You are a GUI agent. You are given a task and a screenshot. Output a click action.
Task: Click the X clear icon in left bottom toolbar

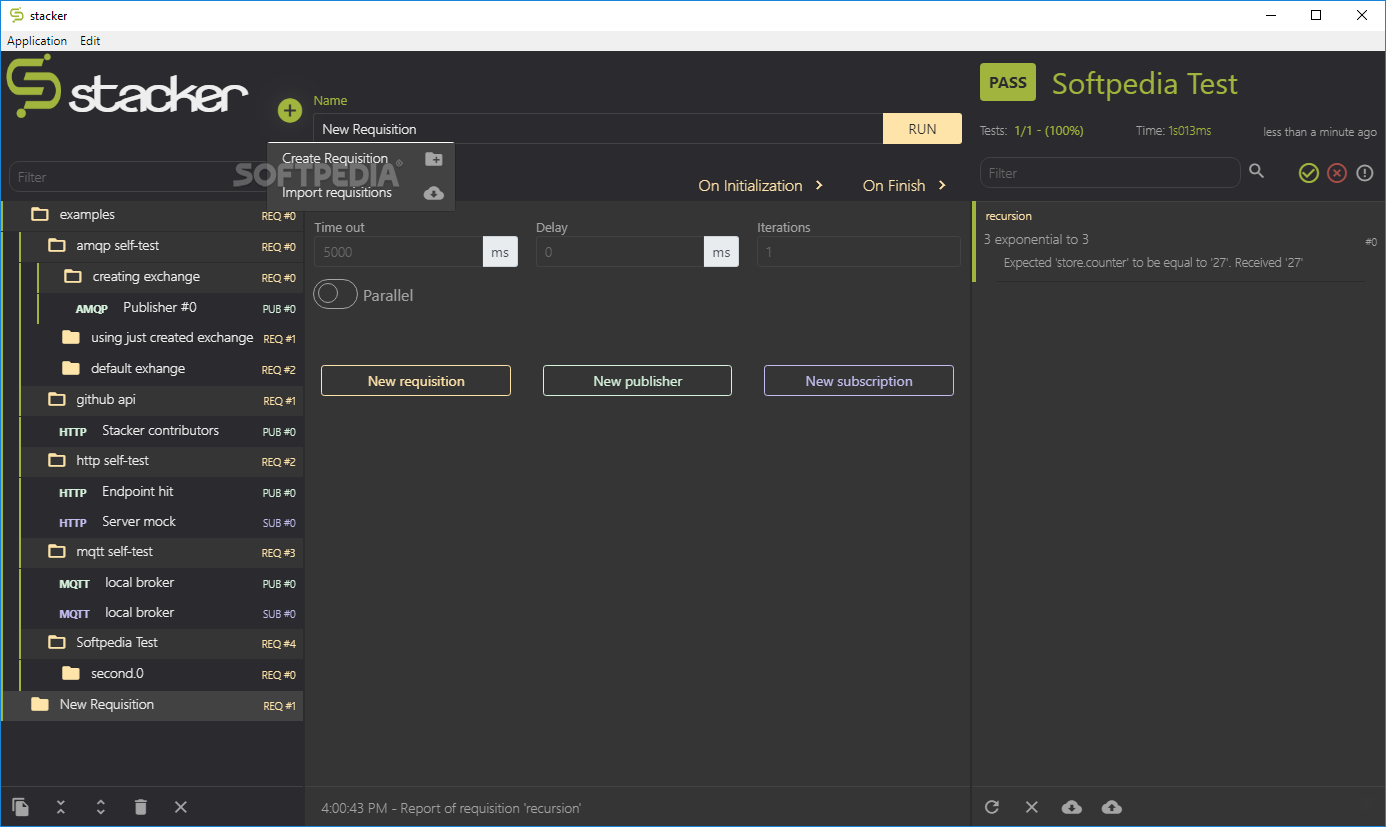click(x=181, y=807)
